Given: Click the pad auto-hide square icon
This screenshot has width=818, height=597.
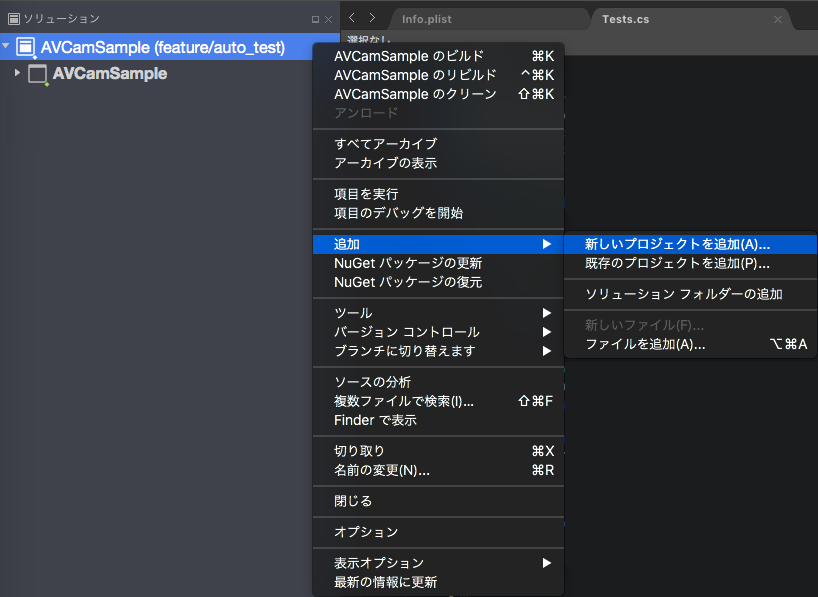Looking at the screenshot, I should pos(315,19).
